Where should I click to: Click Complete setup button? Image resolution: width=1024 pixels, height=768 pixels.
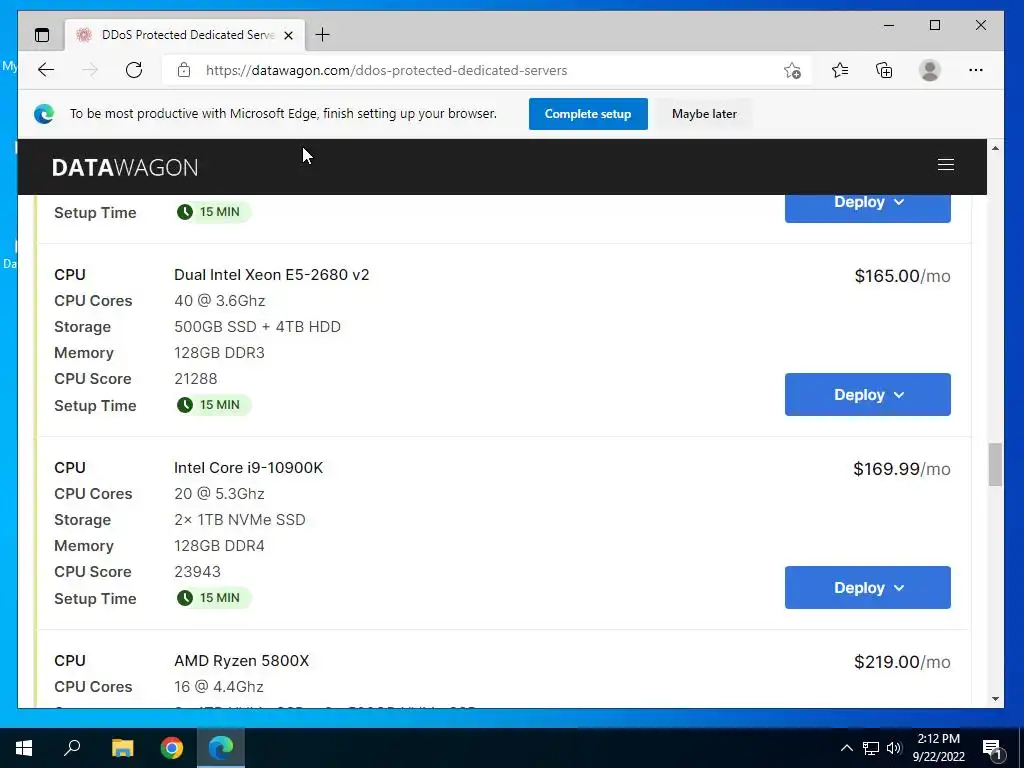(x=588, y=114)
